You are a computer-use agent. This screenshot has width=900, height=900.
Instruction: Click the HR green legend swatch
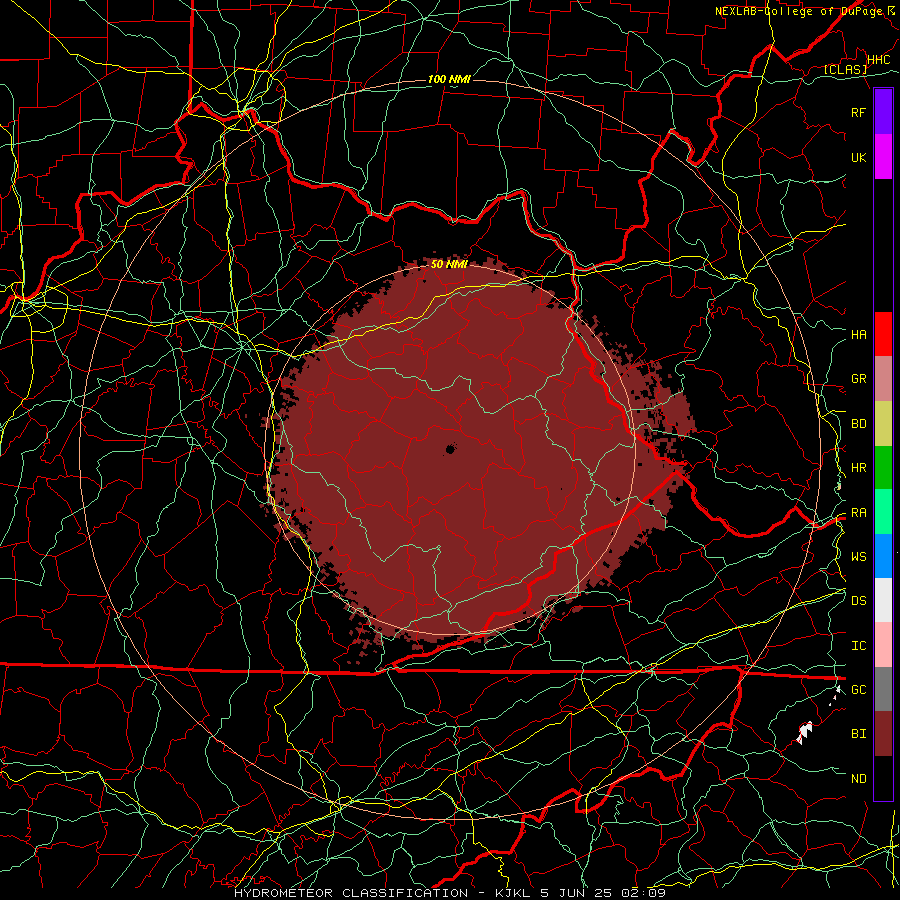point(883,468)
